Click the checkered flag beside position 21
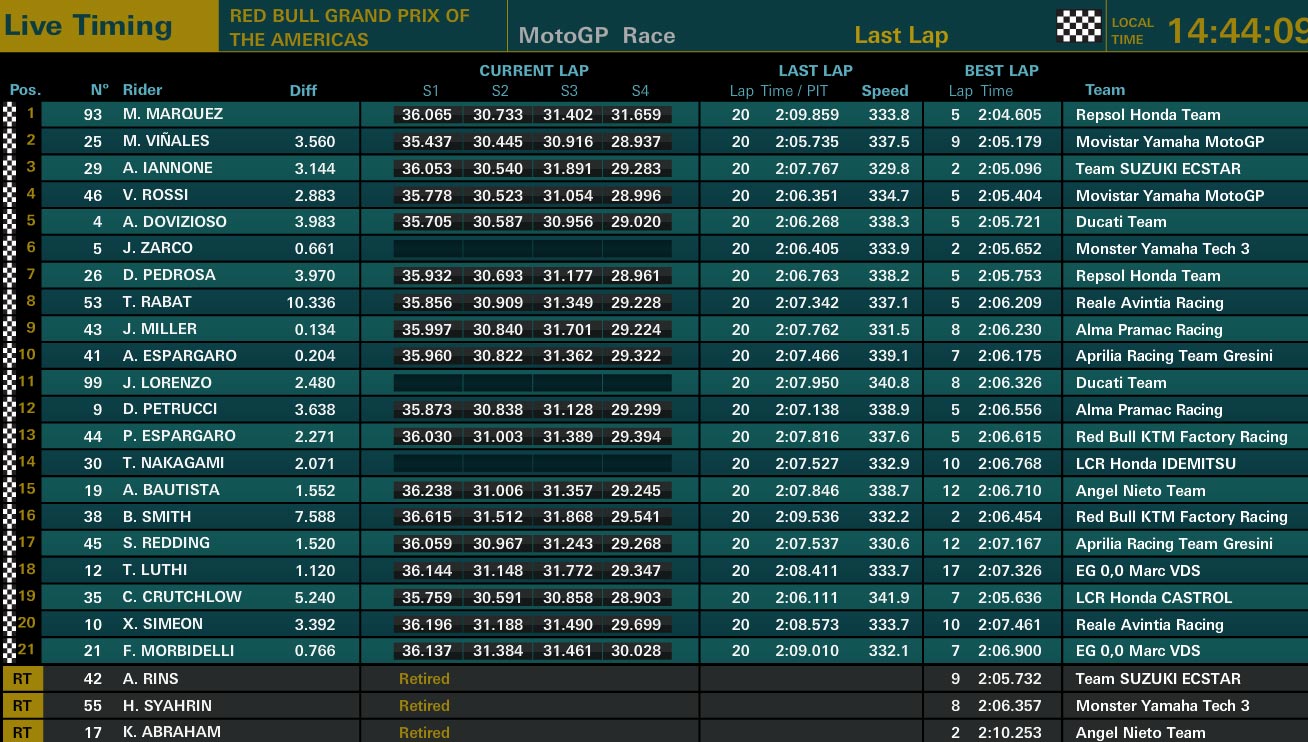This screenshot has height=742, width=1308. pyautogui.click(x=10, y=650)
